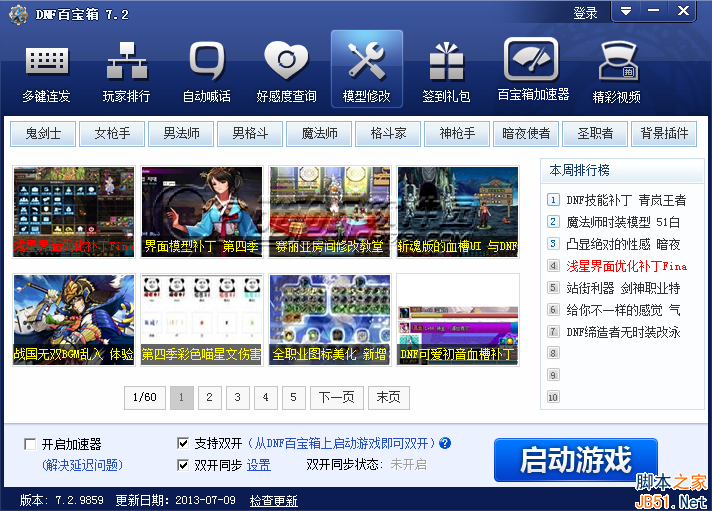Screen dimensions: 712x511
Task: Toggle the 双开同步 checkbox
Action: pyautogui.click(x=183, y=465)
